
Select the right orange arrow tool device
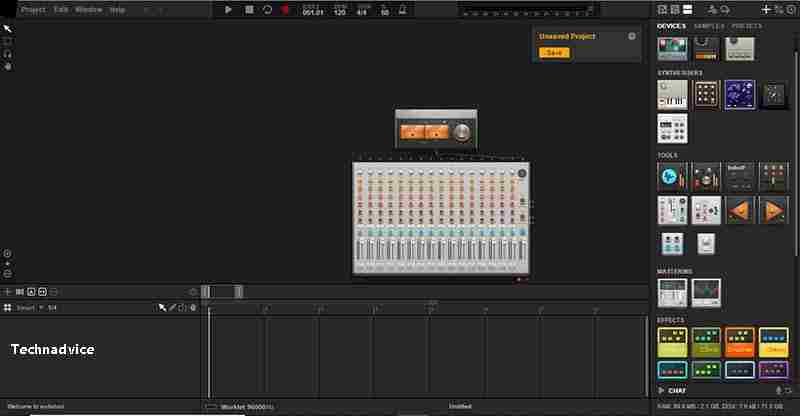[773, 210]
